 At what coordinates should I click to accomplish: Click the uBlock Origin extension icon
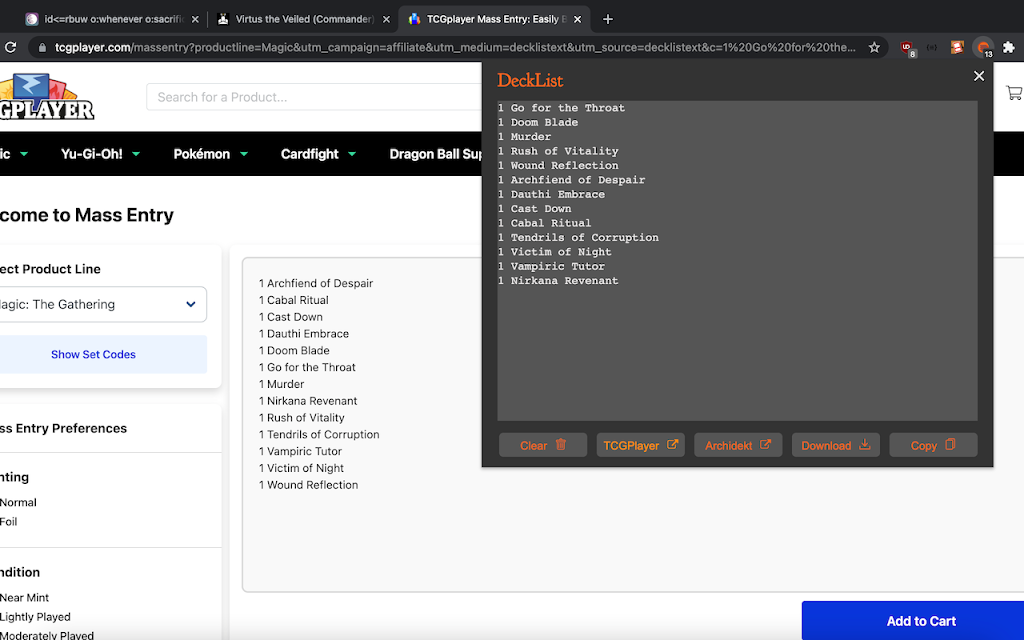coord(906,48)
